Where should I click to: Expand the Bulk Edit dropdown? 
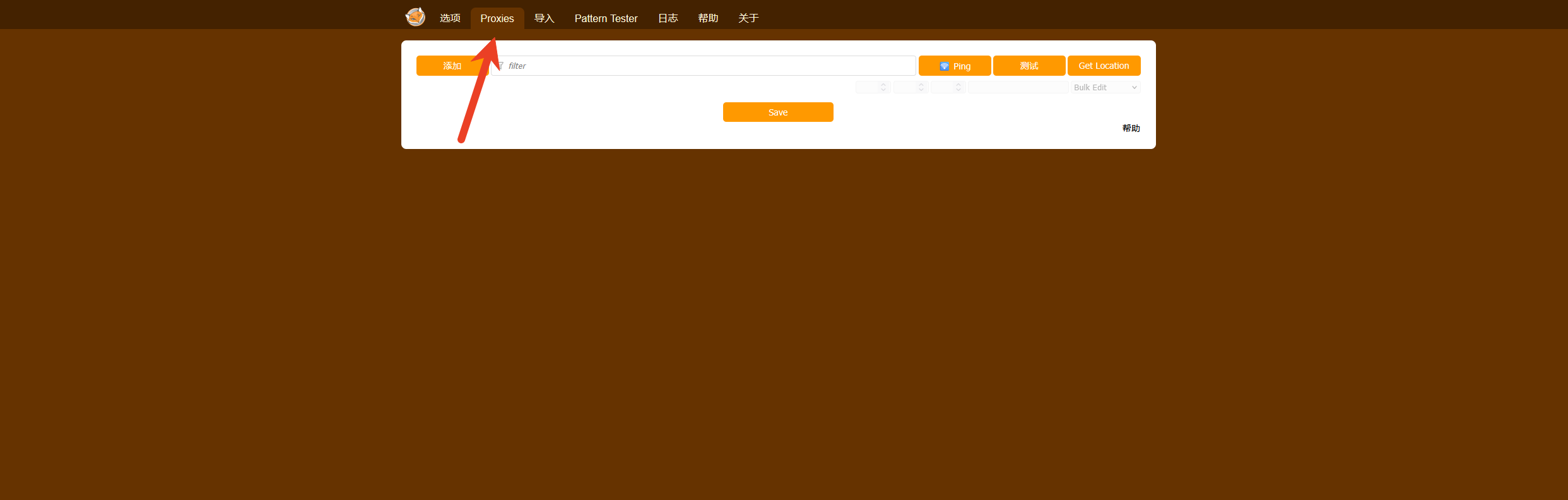[1105, 88]
